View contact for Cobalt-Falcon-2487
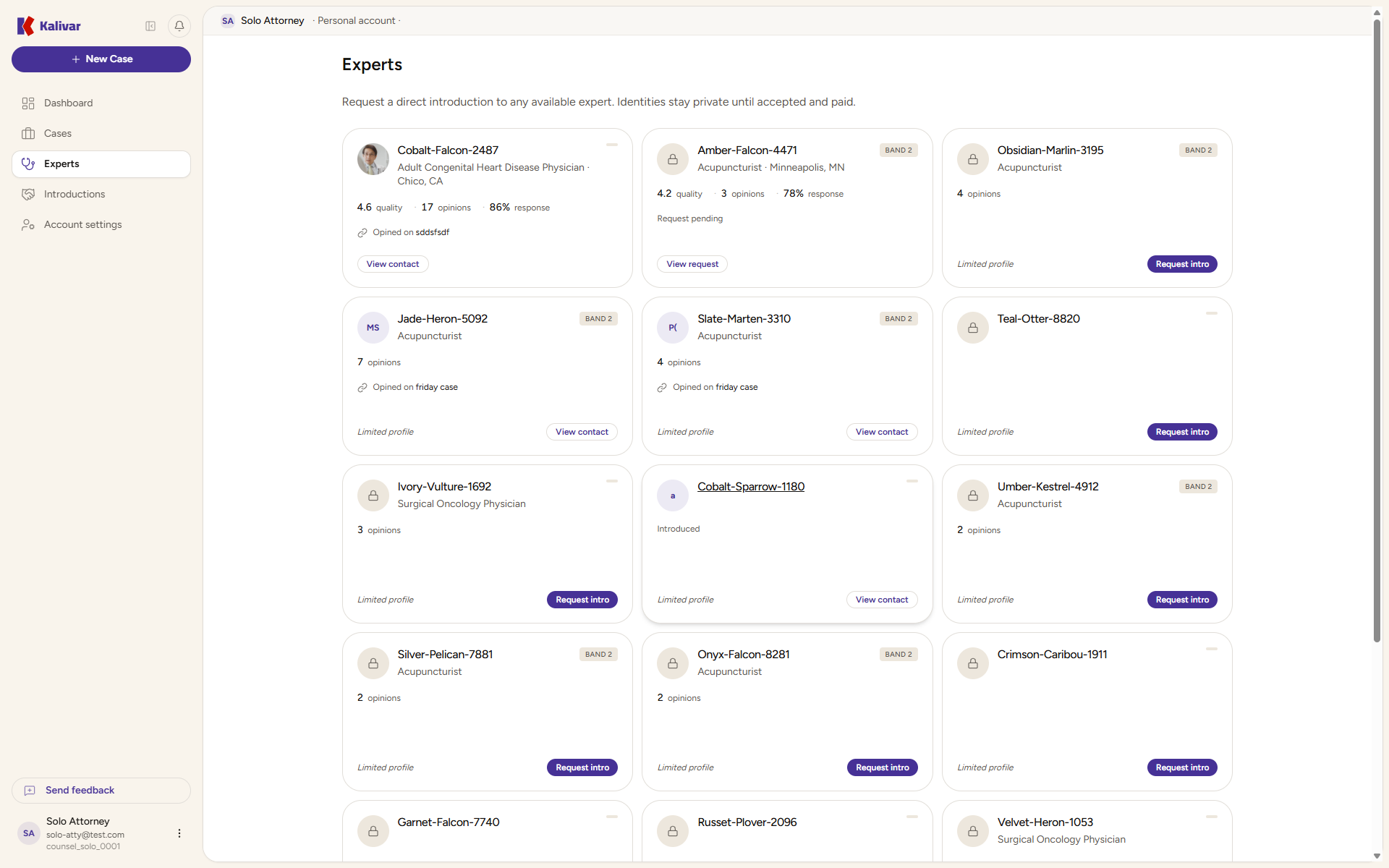 (393, 264)
